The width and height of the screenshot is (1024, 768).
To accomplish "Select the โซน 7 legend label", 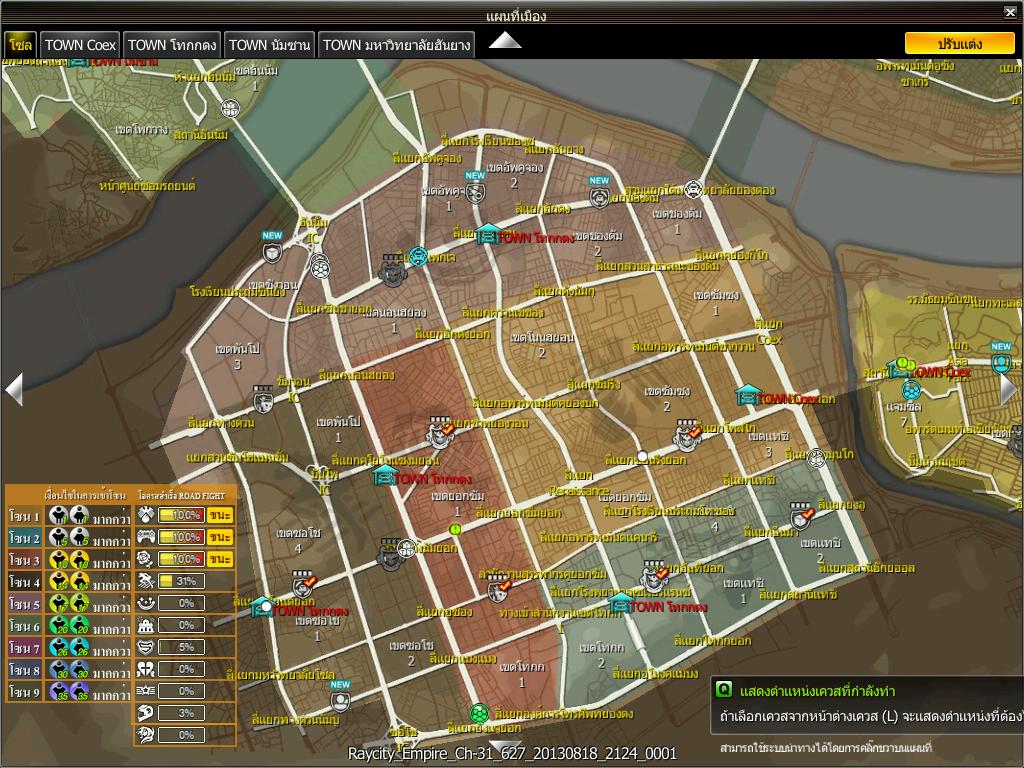I will [x=24, y=648].
